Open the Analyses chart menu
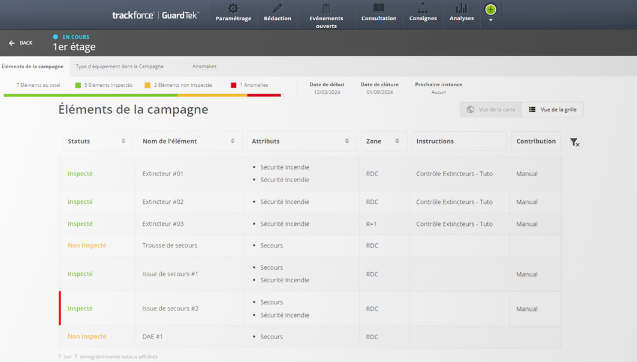The width and height of the screenshot is (637, 362). [462, 13]
